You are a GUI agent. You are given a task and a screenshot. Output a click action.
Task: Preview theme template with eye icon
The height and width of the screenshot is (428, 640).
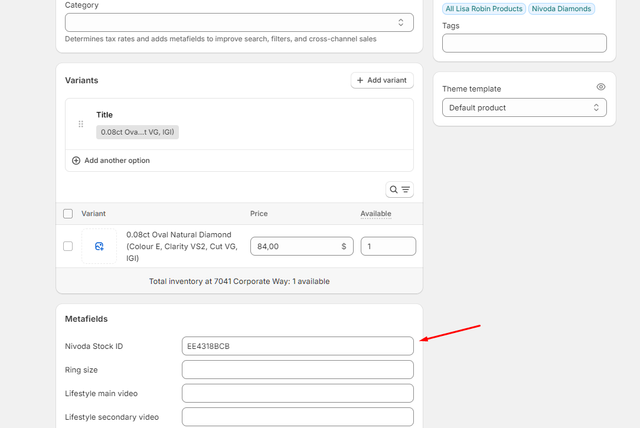point(601,87)
